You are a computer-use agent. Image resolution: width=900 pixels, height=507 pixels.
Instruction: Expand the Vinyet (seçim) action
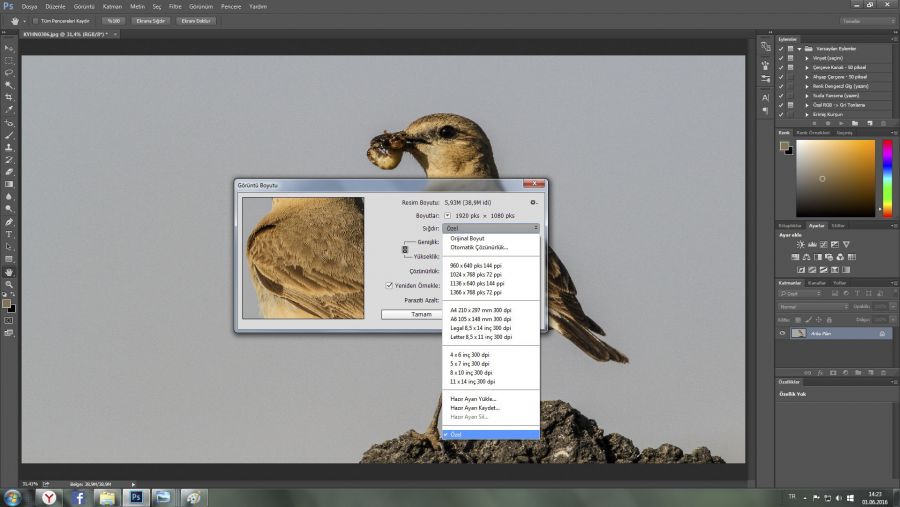click(807, 58)
